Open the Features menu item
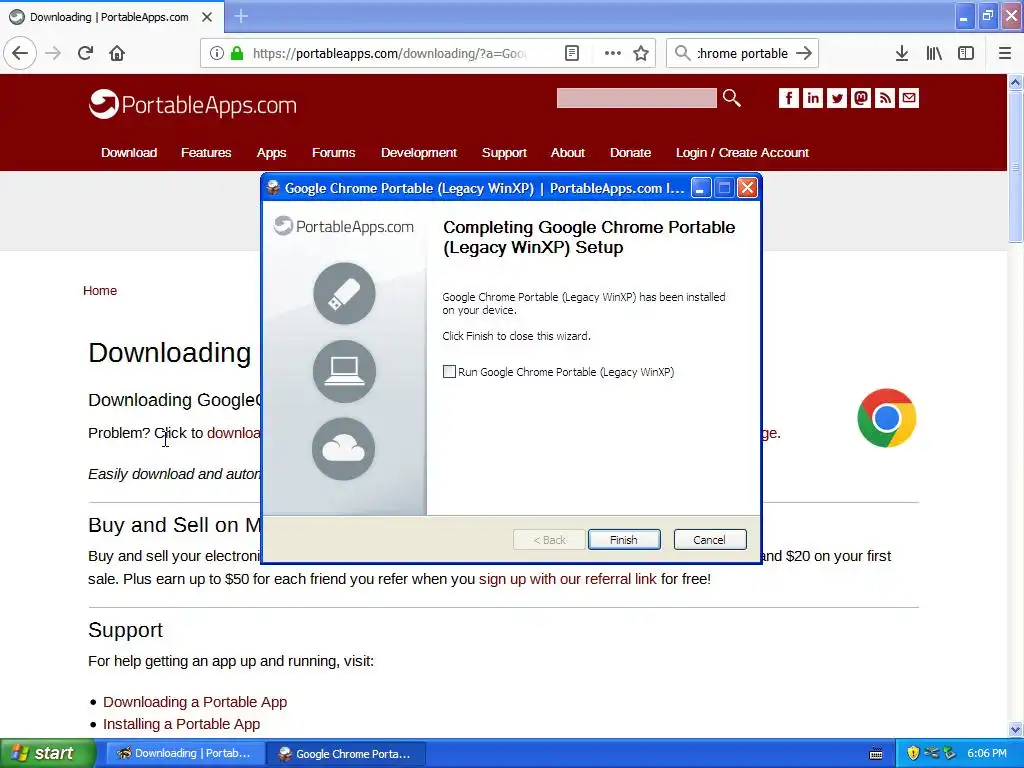Viewport: 1024px width, 768px height. tap(206, 152)
